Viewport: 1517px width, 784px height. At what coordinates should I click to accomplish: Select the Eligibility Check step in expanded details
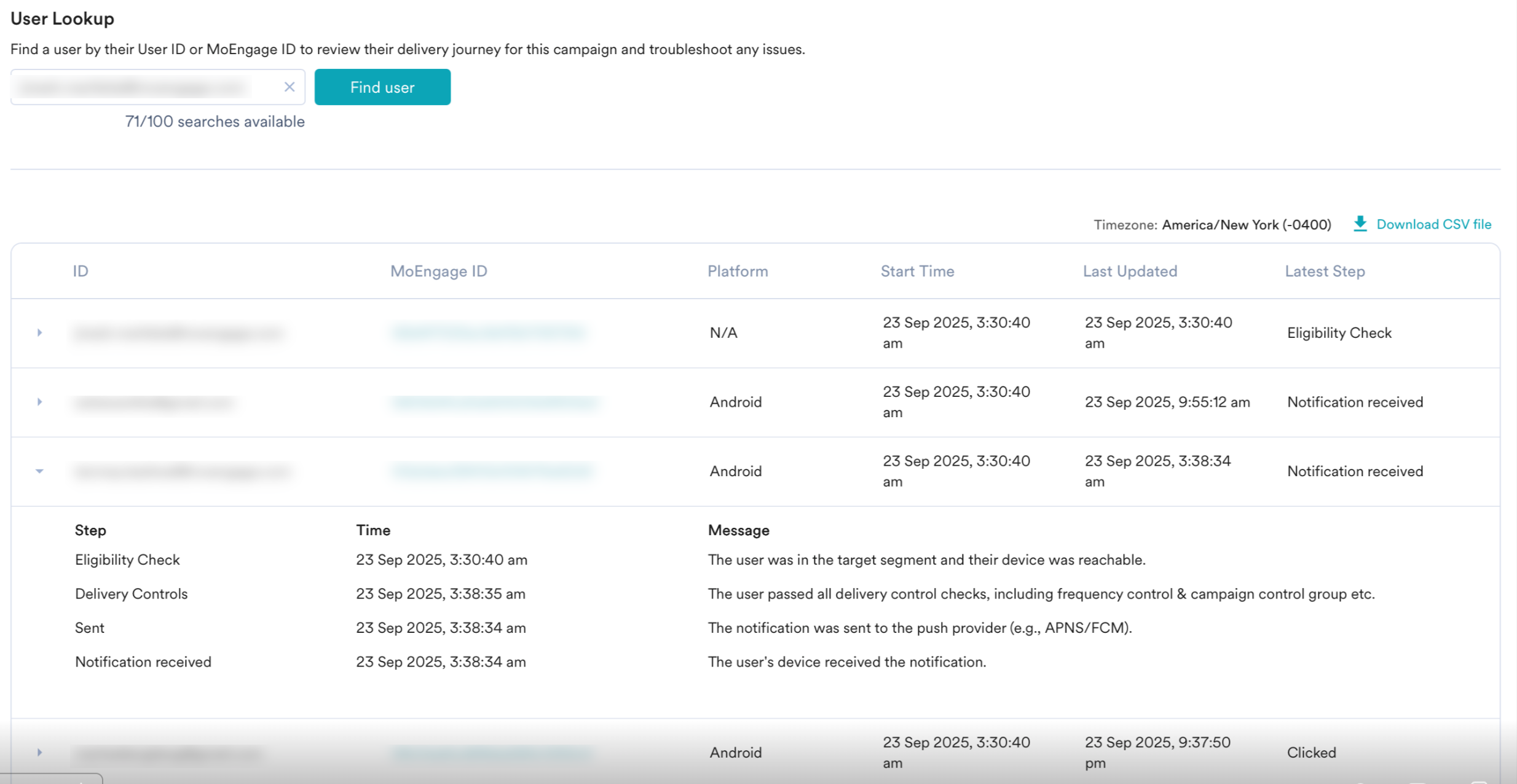point(127,560)
